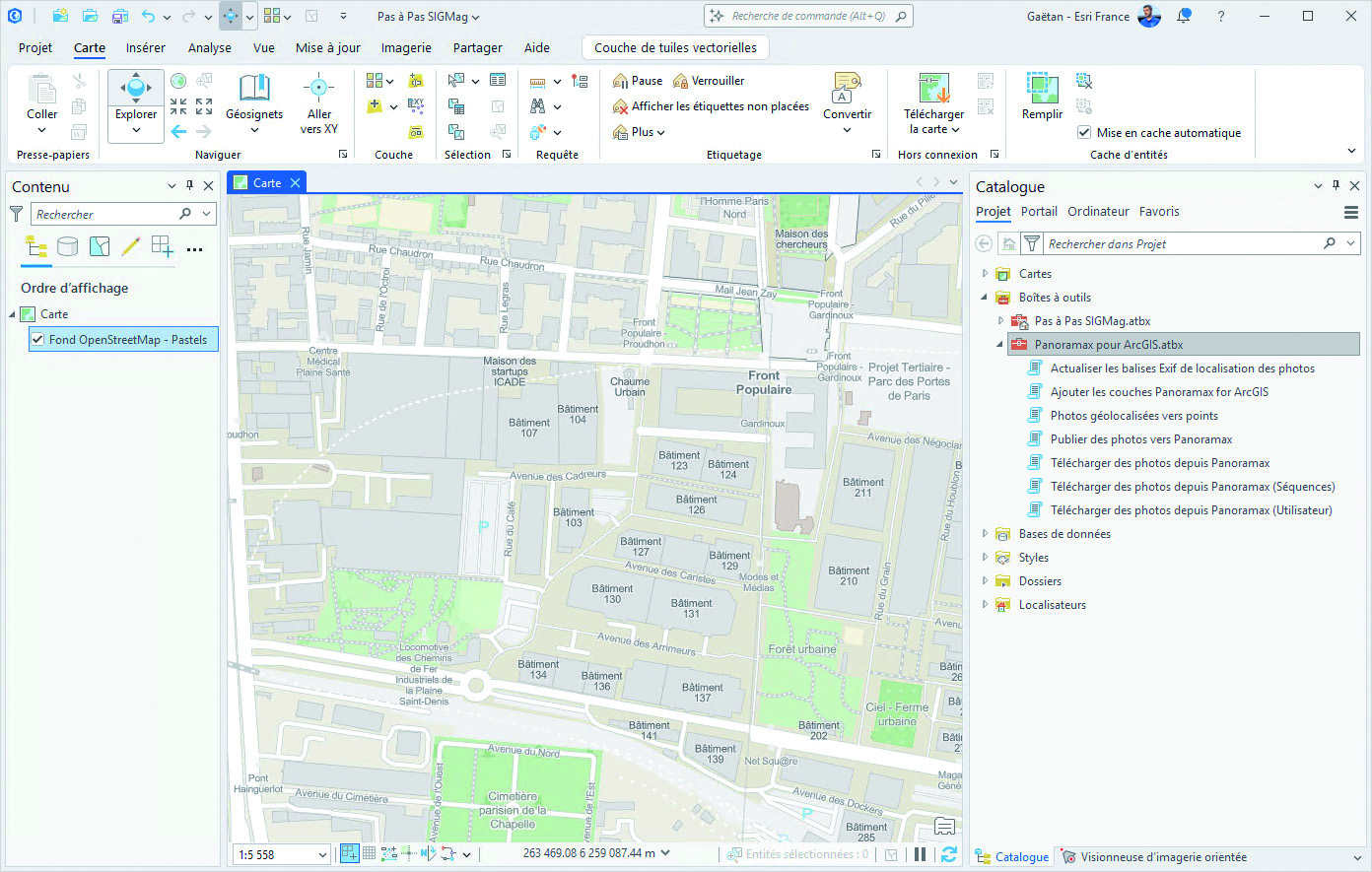Go to previous extent arrow
The image size is (1372, 872).
(178, 131)
